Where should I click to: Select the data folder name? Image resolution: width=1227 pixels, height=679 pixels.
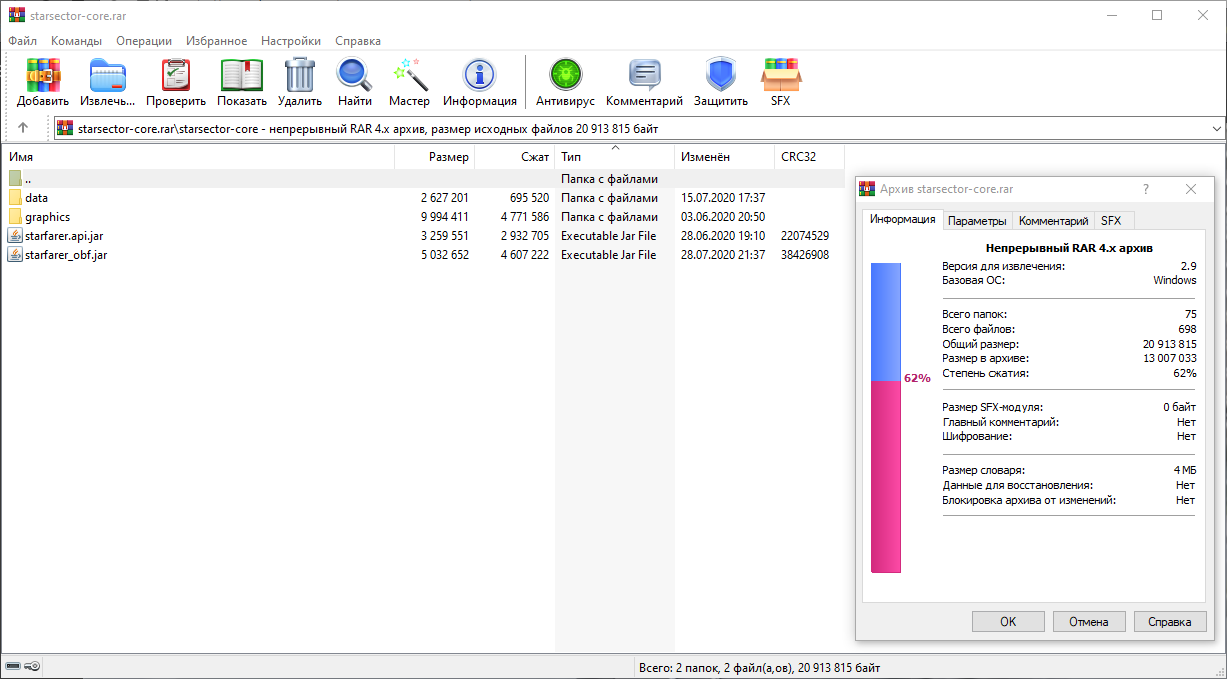coord(37,198)
